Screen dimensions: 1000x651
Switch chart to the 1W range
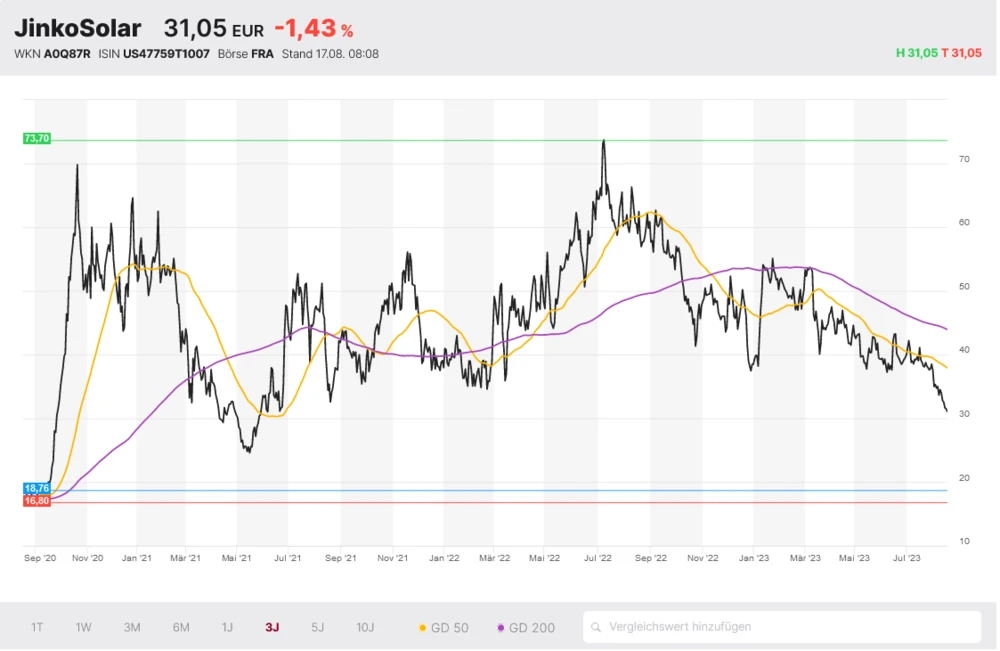coord(84,628)
